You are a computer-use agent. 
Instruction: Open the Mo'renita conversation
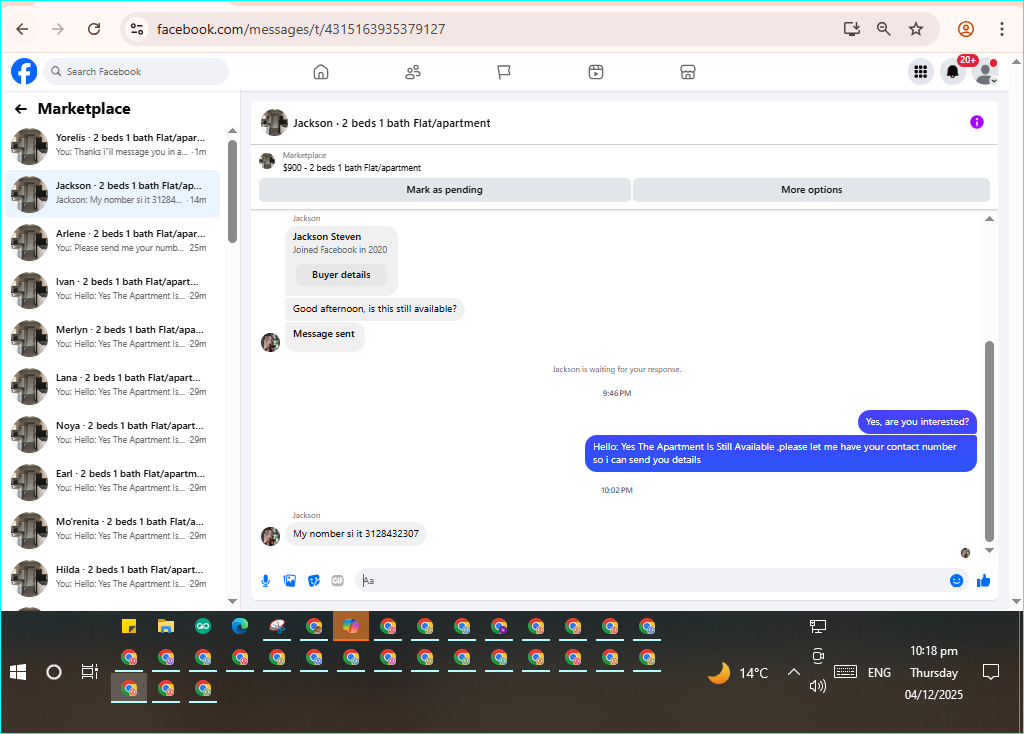coord(112,530)
